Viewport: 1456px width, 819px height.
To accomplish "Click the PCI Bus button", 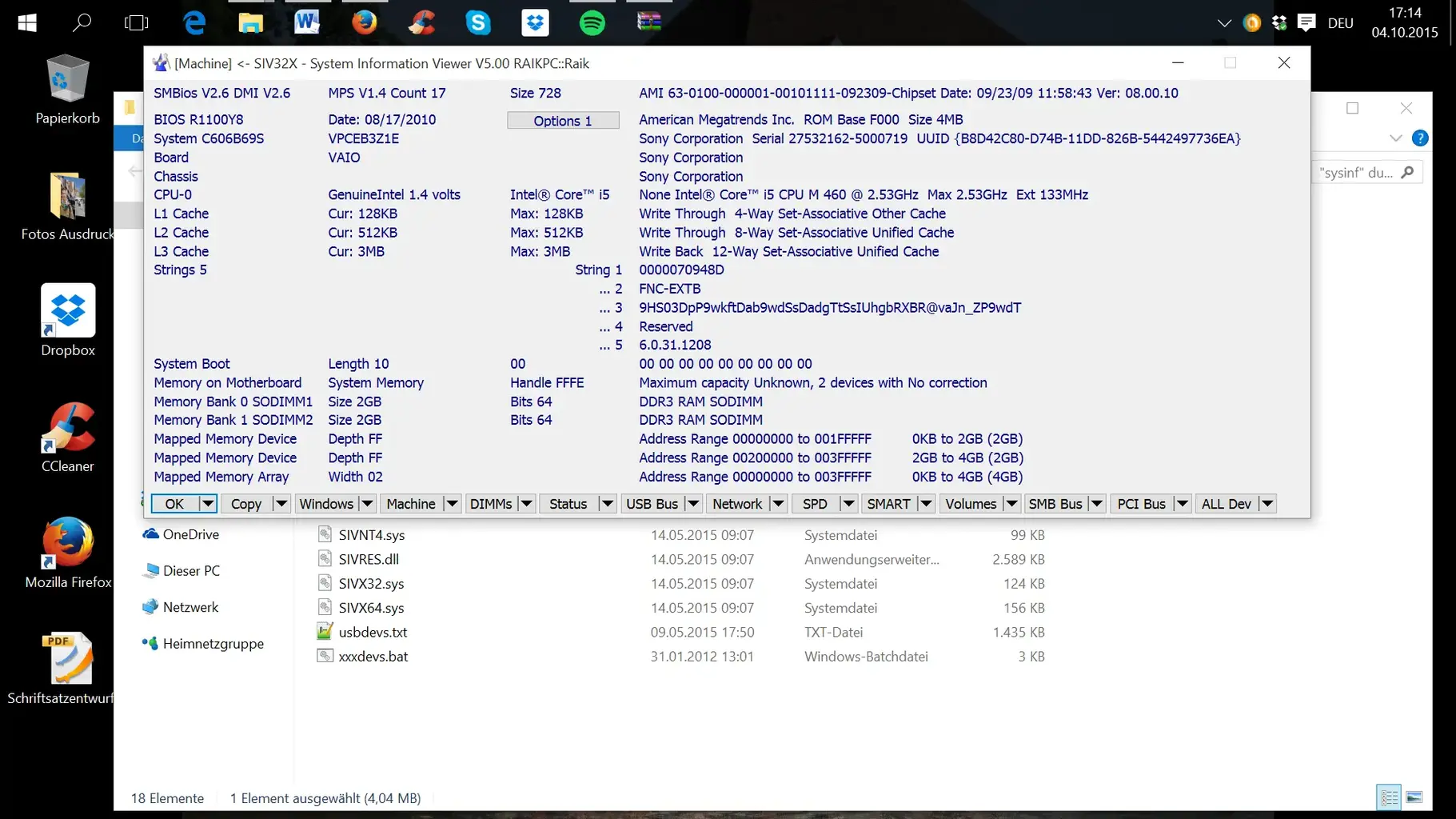I will point(1142,504).
